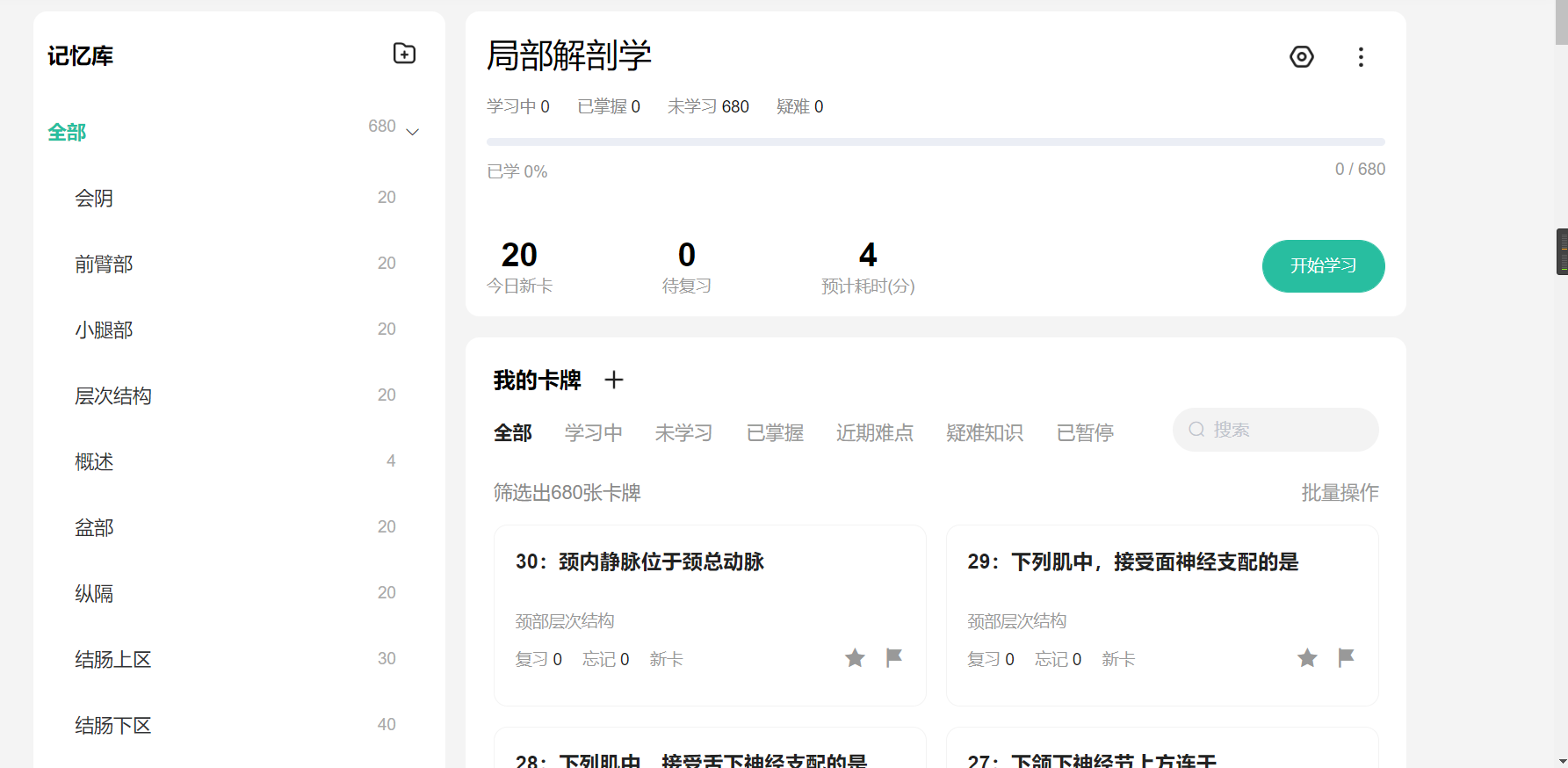1568x768 pixels.
Task: Click the scrollbar down arrow
Action: click(1561, 761)
